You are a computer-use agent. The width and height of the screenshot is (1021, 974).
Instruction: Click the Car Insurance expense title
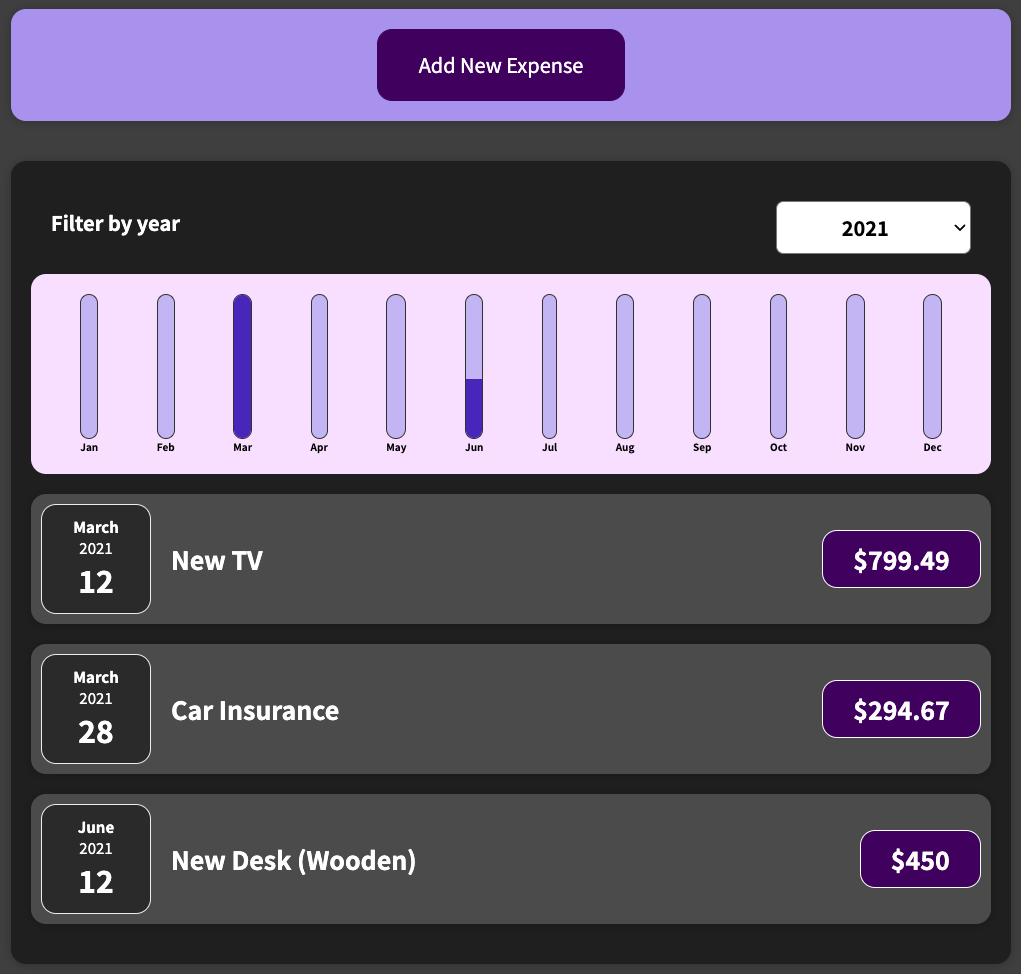255,710
